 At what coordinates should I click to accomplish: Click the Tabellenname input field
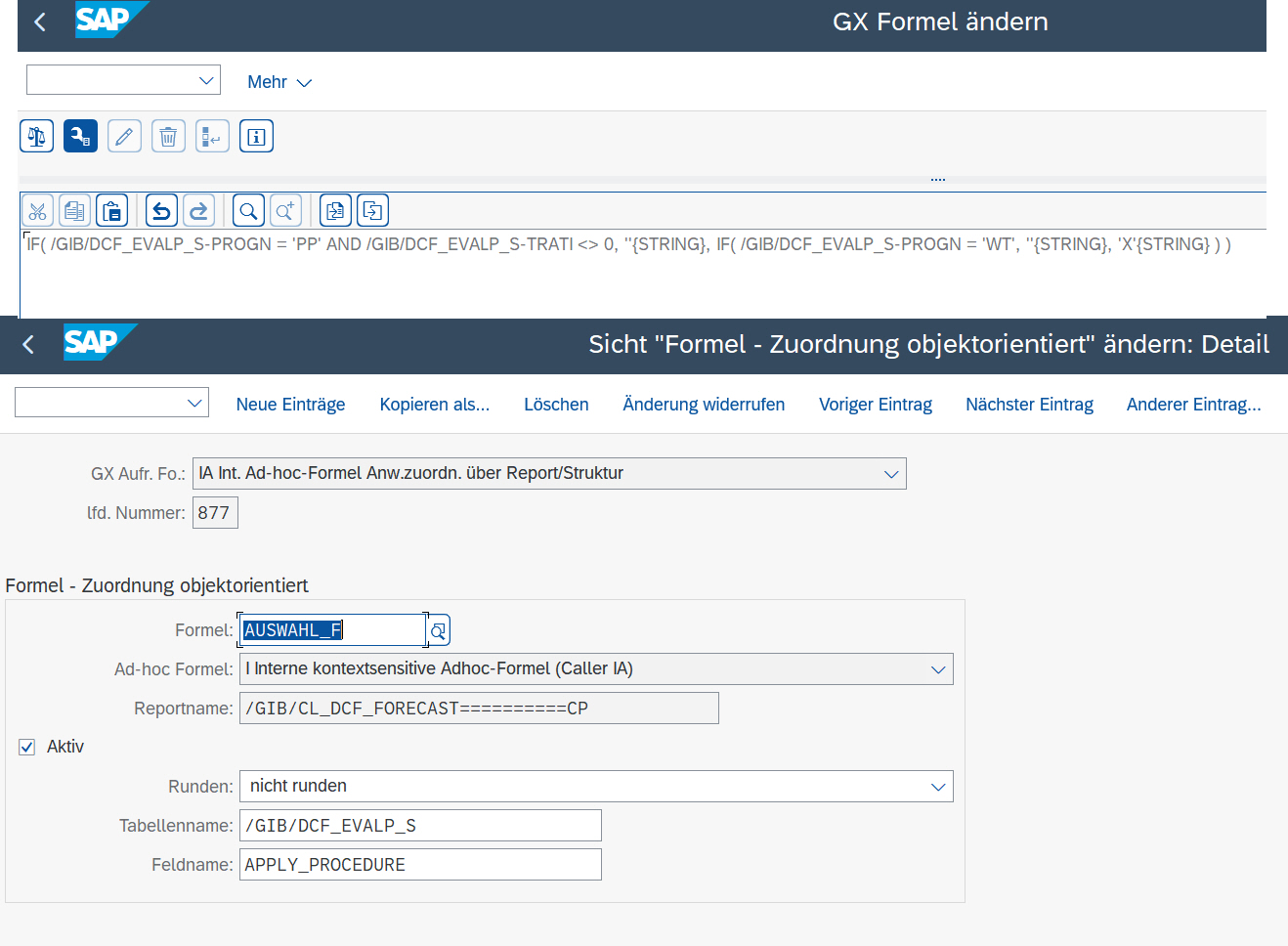pyautogui.click(x=420, y=826)
